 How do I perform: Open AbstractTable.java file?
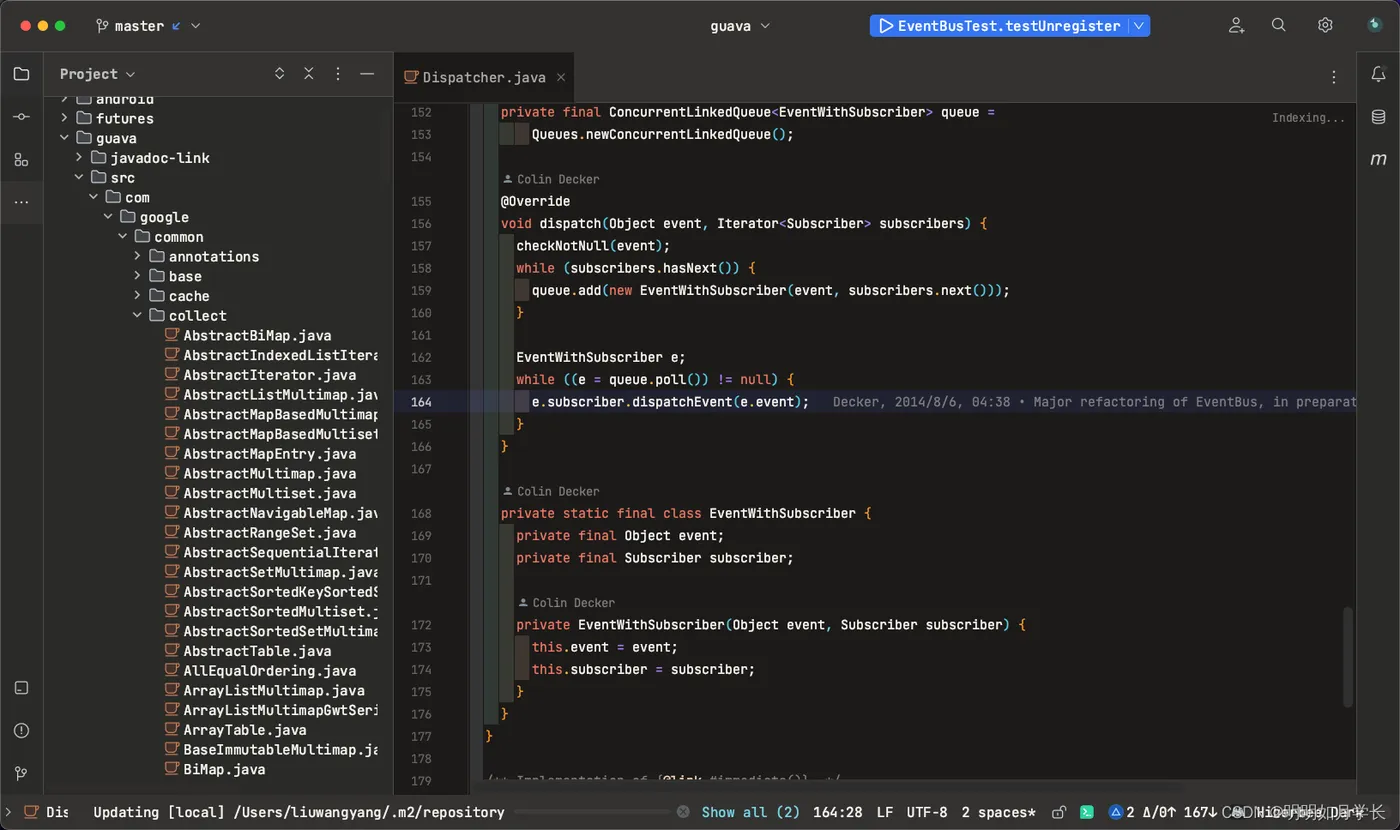[x=257, y=651]
